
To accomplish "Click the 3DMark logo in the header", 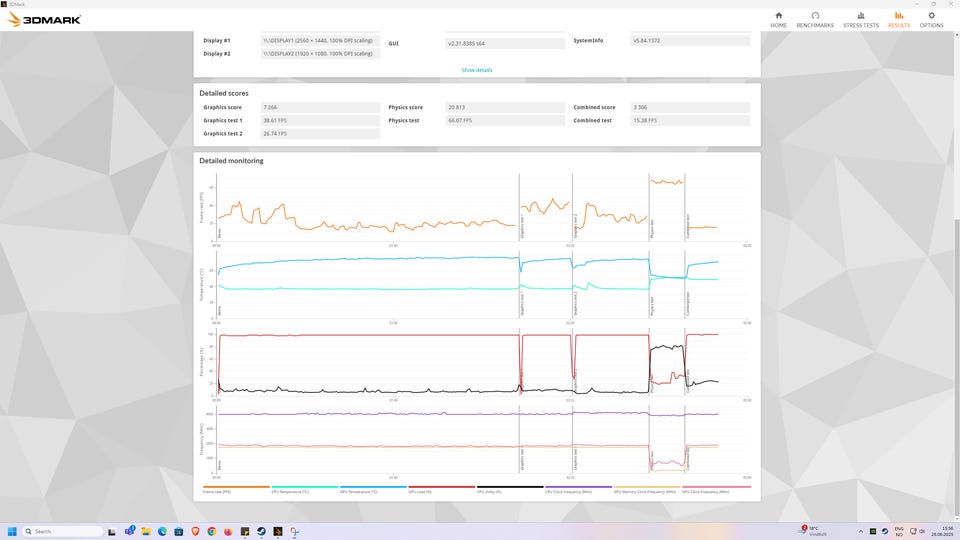I will pyautogui.click(x=45, y=19).
